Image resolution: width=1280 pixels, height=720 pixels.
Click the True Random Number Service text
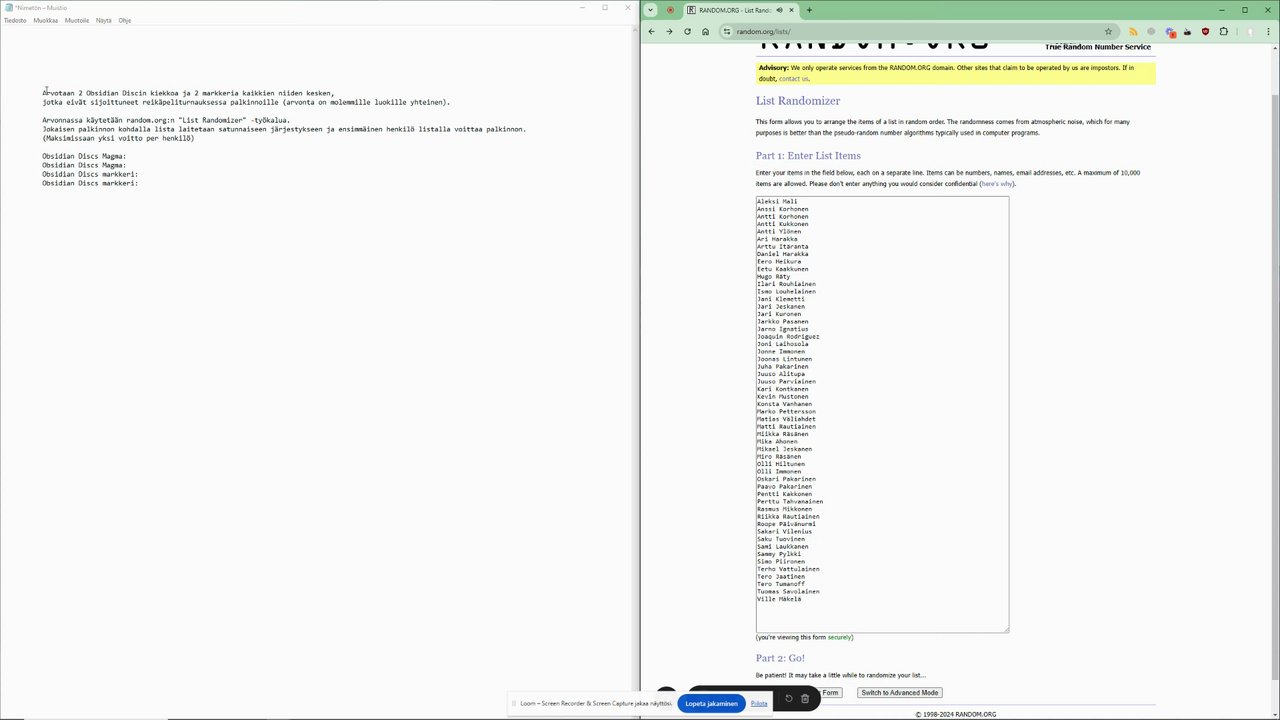click(x=1098, y=47)
